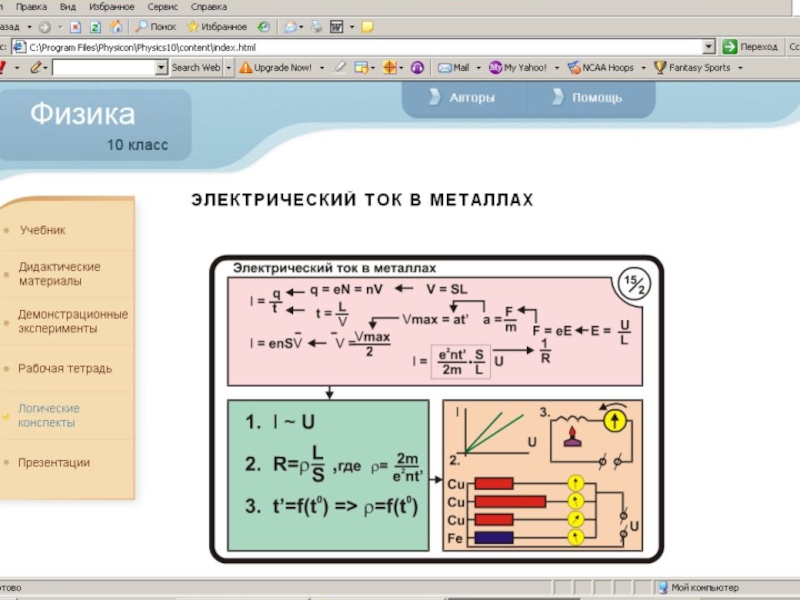Click the Мой компьютер zone in status bar
The width and height of the screenshot is (800, 600).
pyautogui.click(x=699, y=587)
